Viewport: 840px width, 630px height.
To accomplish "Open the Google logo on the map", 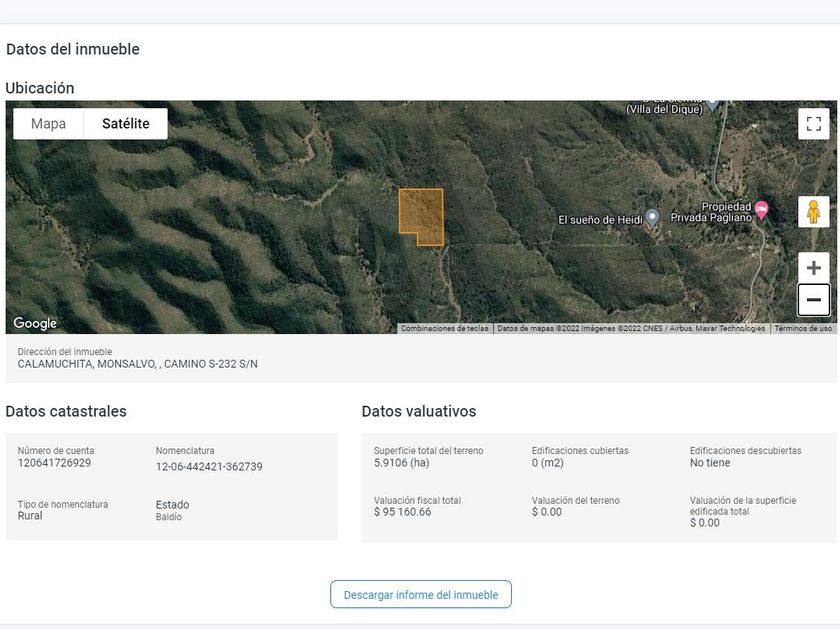I will tap(35, 323).
